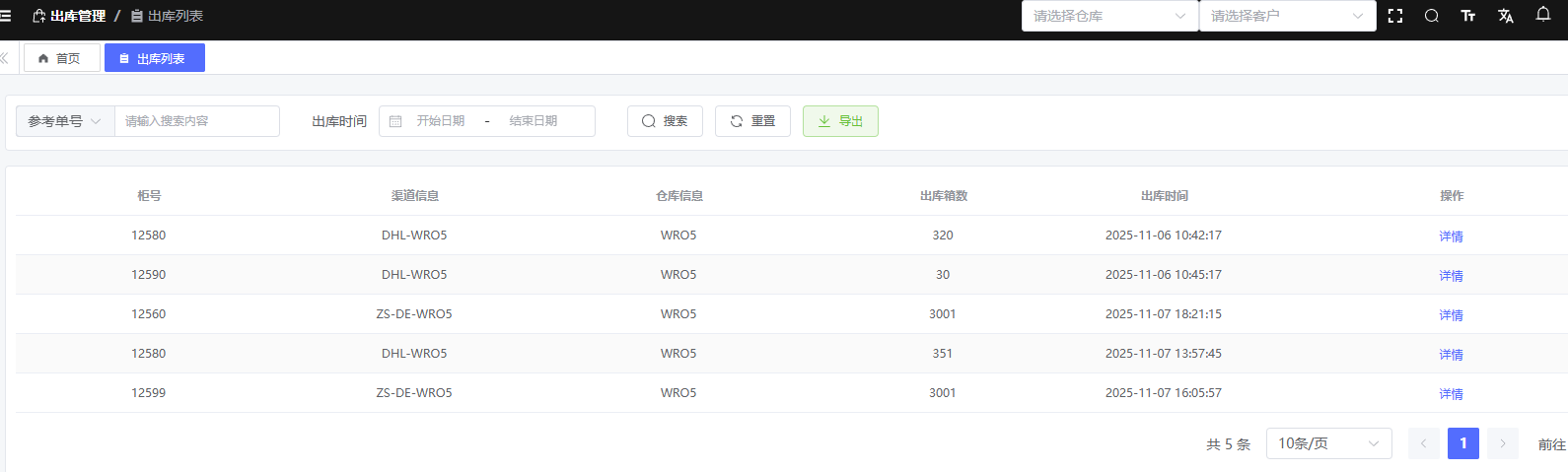This screenshot has height=472, width=1568.
Task: Open 详情 link for cabinet 12590
Action: (1451, 275)
